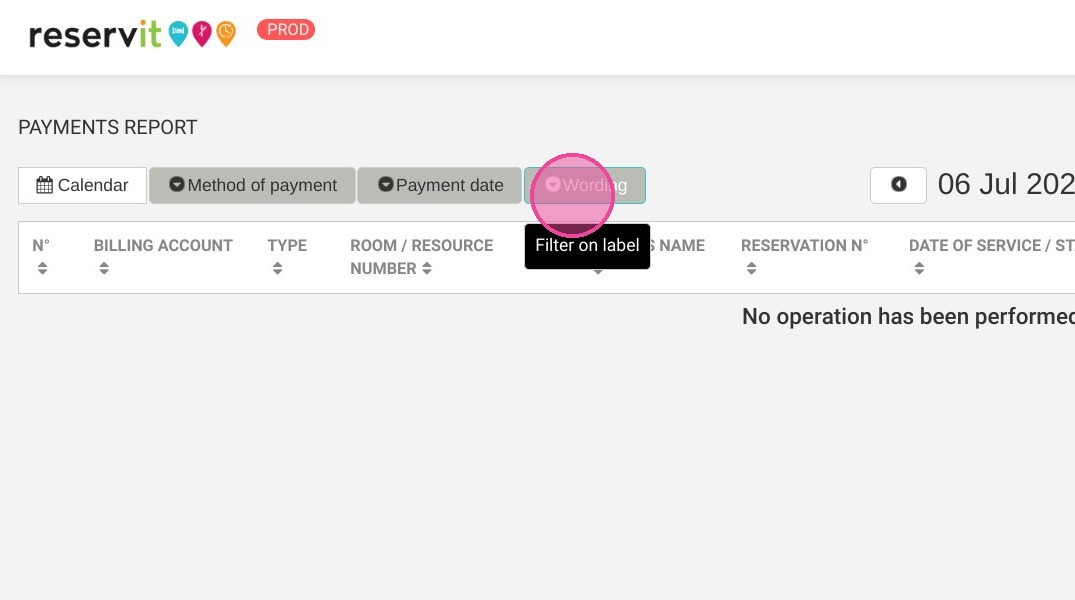Click the calendar icon in Calendar button
This screenshot has width=1075, height=600.
[x=45, y=185]
